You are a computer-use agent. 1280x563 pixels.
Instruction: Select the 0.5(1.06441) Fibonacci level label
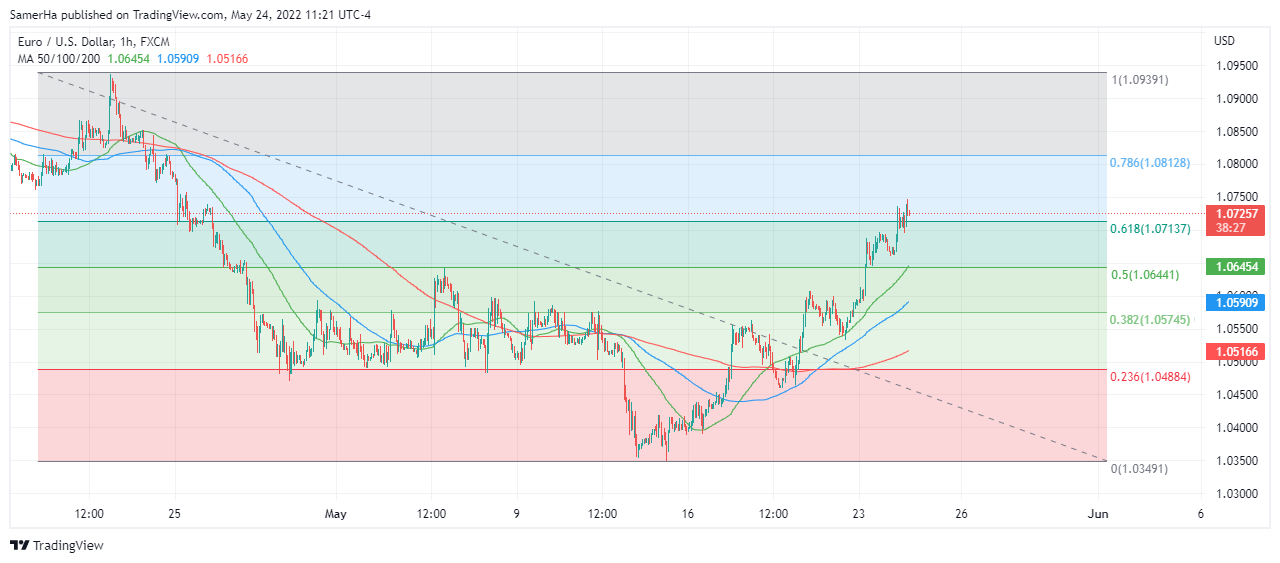coord(1146,274)
